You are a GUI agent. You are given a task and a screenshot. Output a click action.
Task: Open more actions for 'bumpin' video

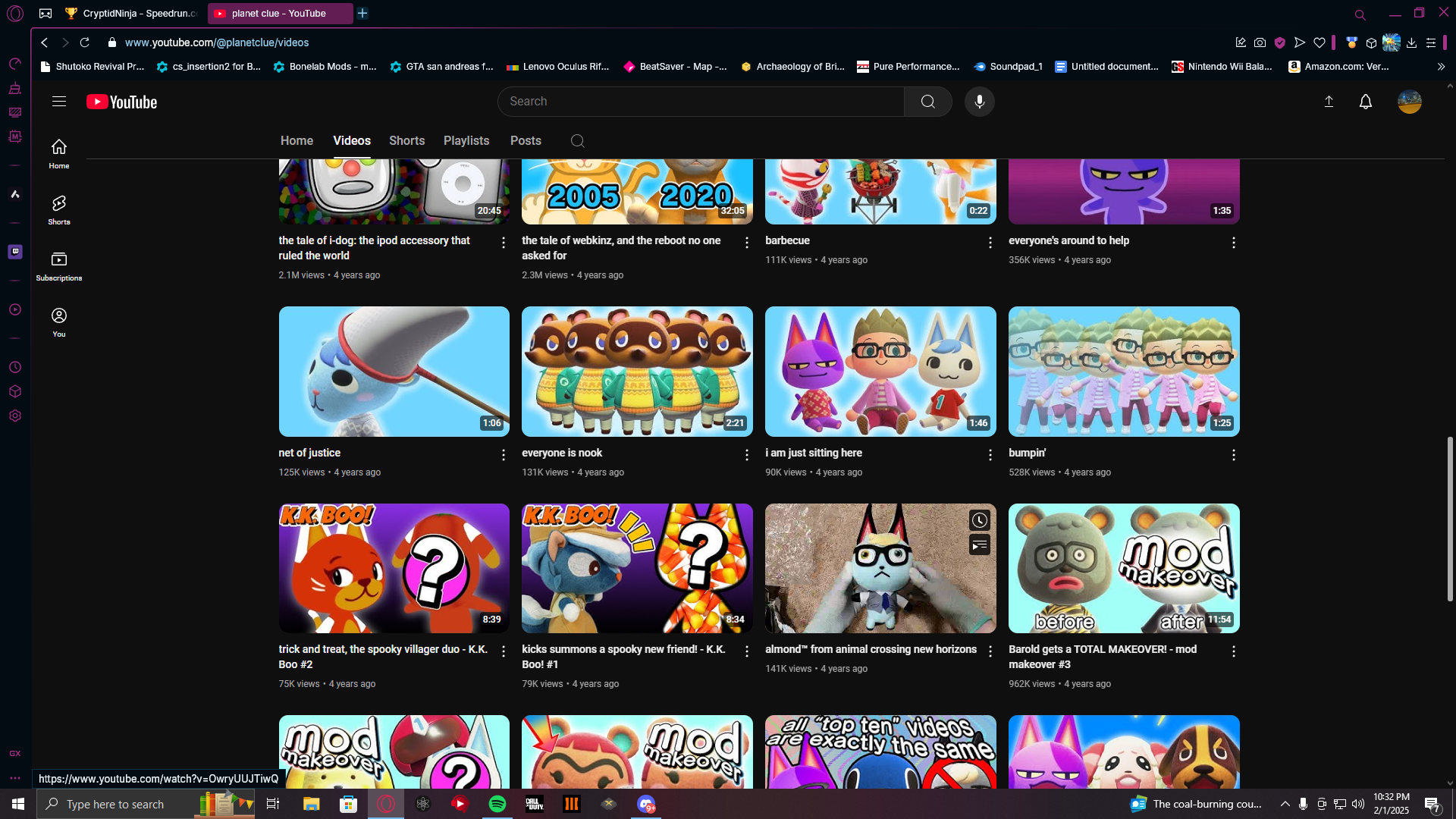click(x=1233, y=455)
